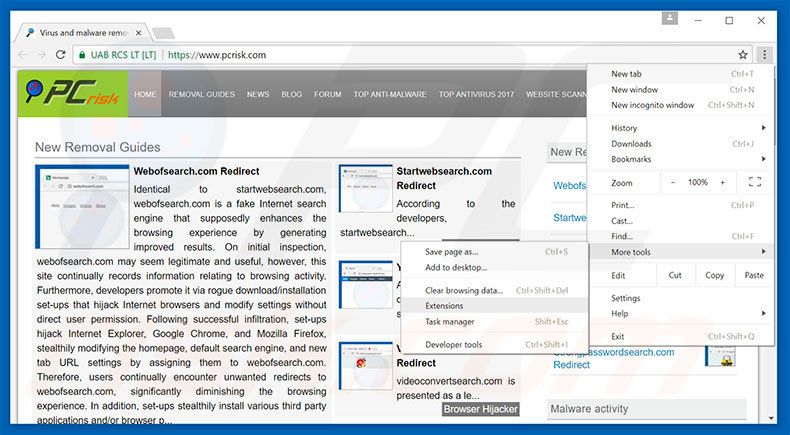The image size is (790, 435).
Task: Open a new tab via tab strip button
Action: (163, 33)
